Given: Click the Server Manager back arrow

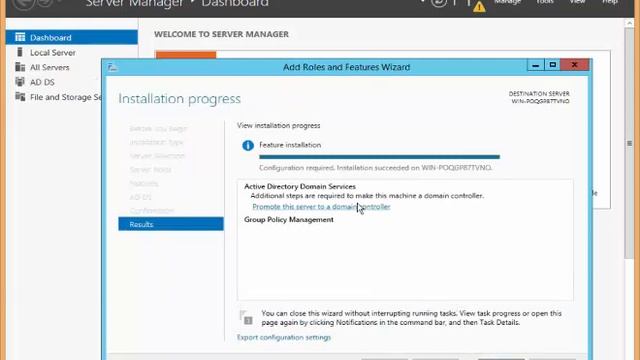Looking at the screenshot, I should tap(24, 4).
